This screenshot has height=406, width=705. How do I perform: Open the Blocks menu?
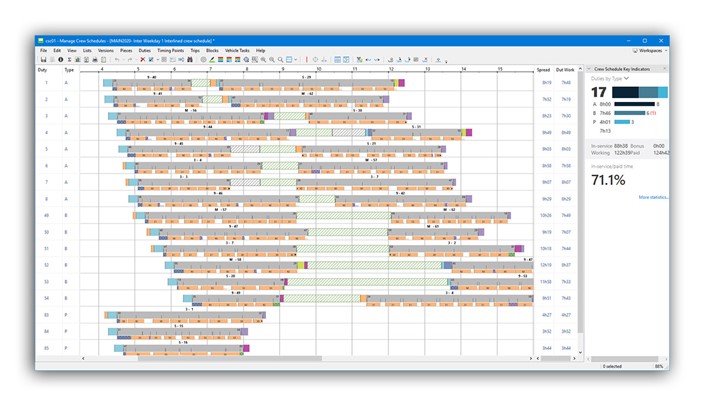click(212, 50)
